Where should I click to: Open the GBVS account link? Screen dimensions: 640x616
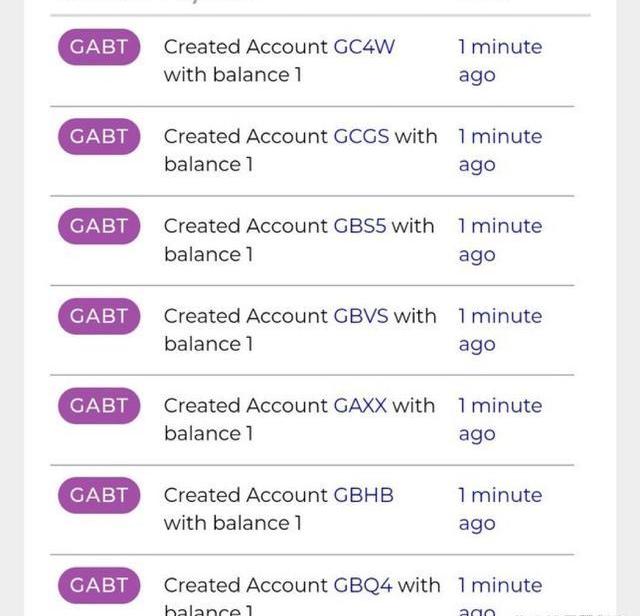[360, 317]
